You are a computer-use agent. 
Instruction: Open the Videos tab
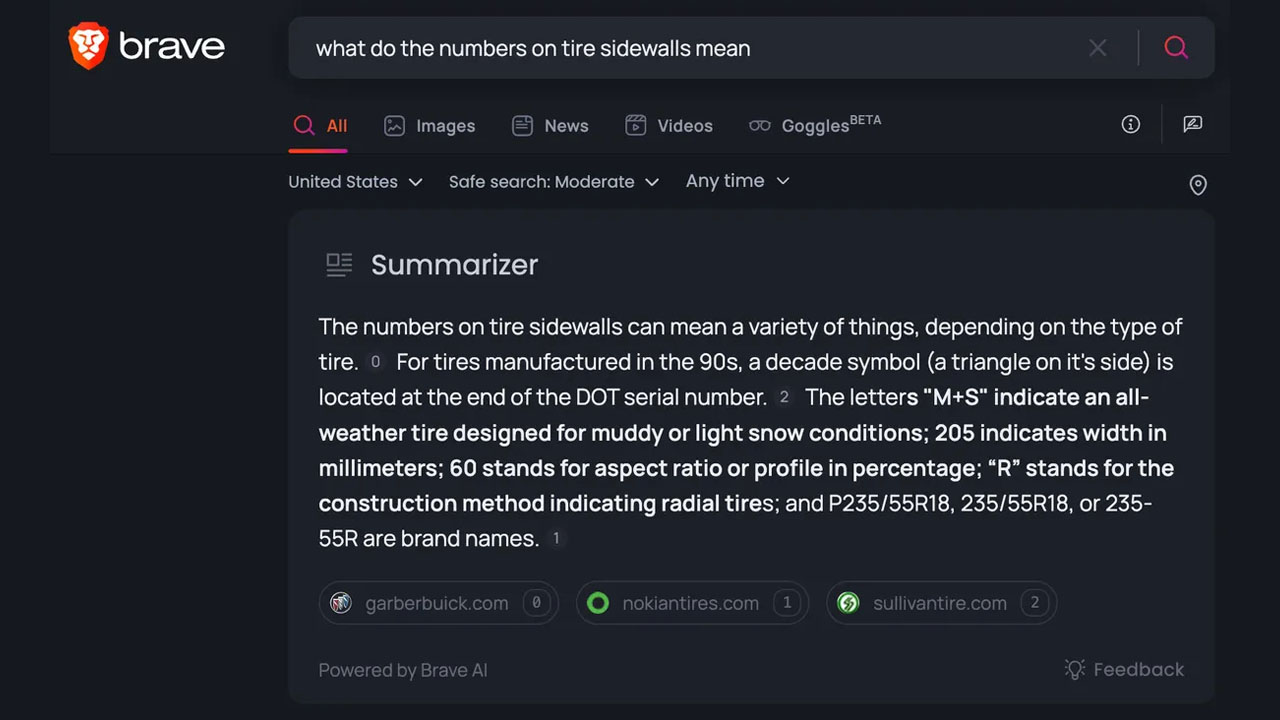pos(668,126)
